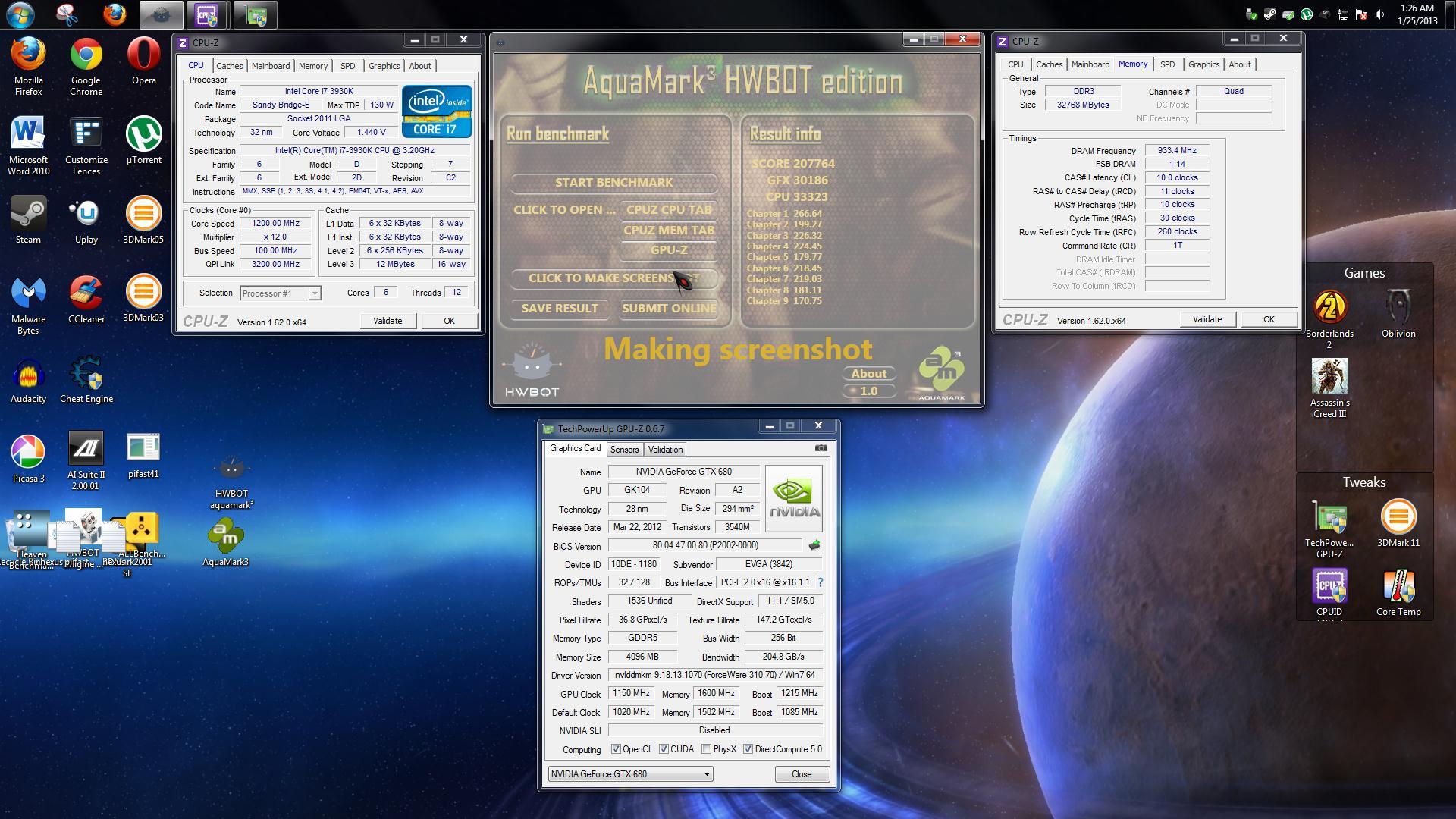
Task: Open 3DMark 11 in Tweaks fence
Action: point(1398,523)
